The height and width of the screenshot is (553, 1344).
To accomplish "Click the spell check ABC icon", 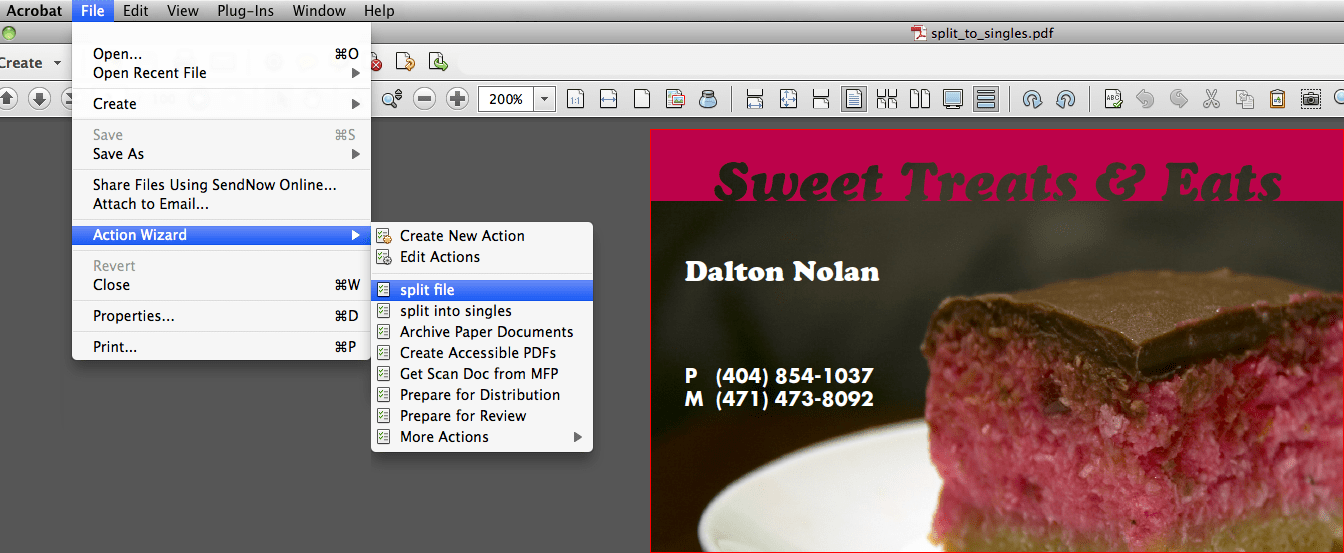I will click(x=1113, y=99).
